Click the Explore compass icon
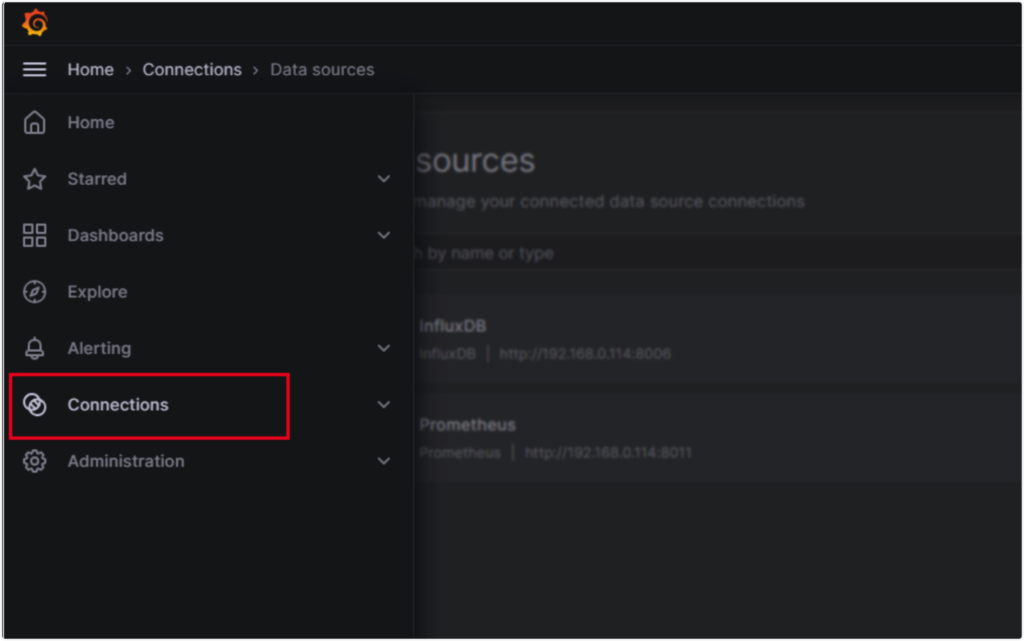Screen dimensions: 1024x641 coord(35,292)
